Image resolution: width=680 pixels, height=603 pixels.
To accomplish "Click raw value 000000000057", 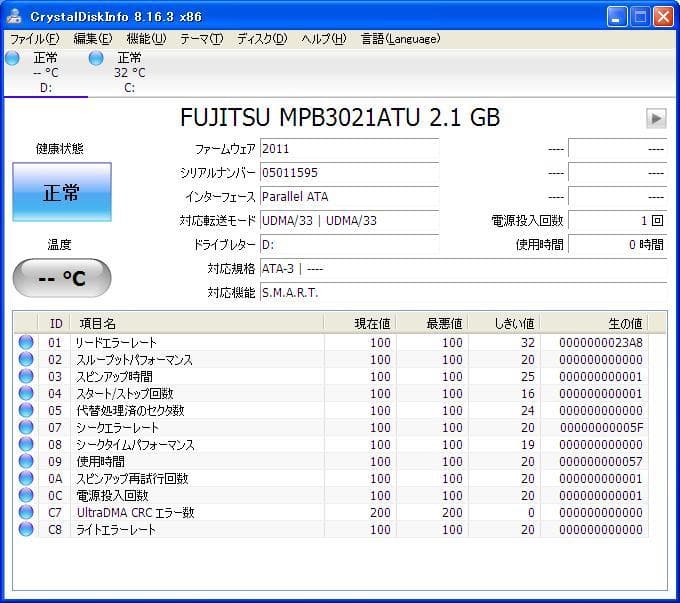I will (601, 461).
